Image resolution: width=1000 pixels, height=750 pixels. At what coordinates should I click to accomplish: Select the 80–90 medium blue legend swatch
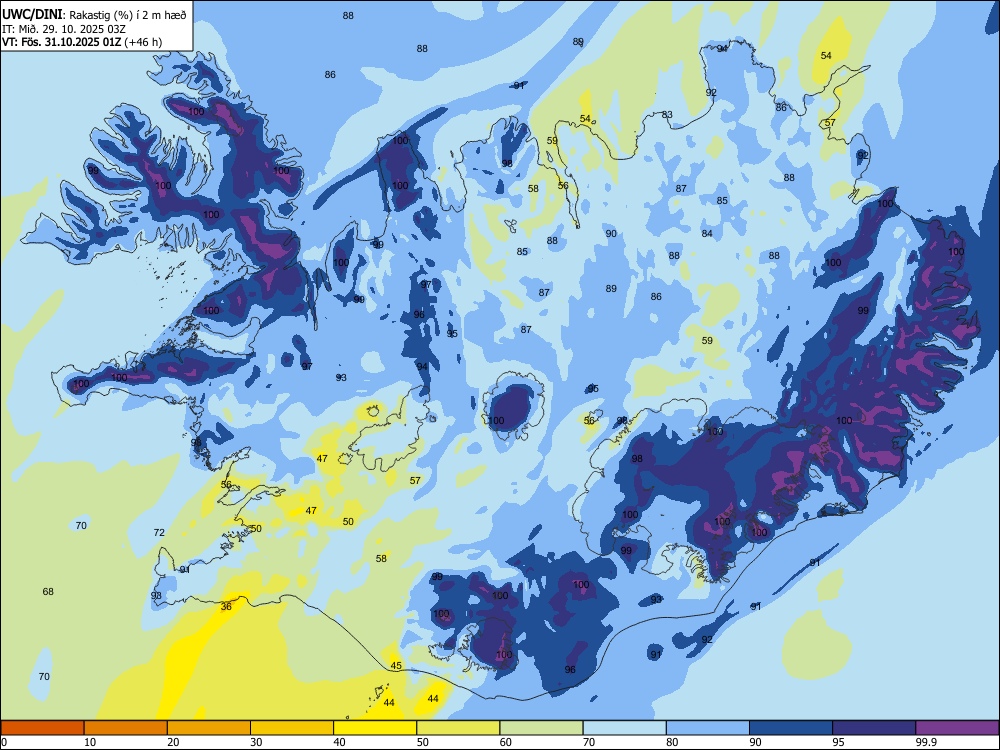coord(708,728)
